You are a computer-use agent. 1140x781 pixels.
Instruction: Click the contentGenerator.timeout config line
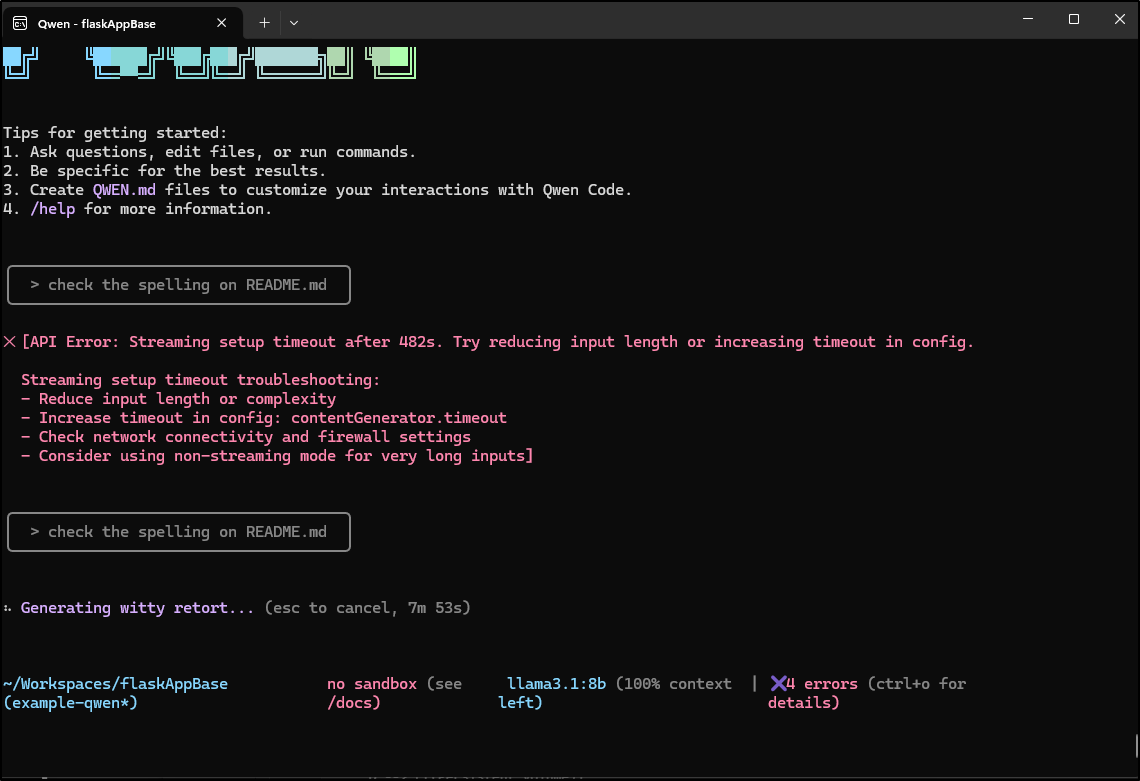(264, 417)
